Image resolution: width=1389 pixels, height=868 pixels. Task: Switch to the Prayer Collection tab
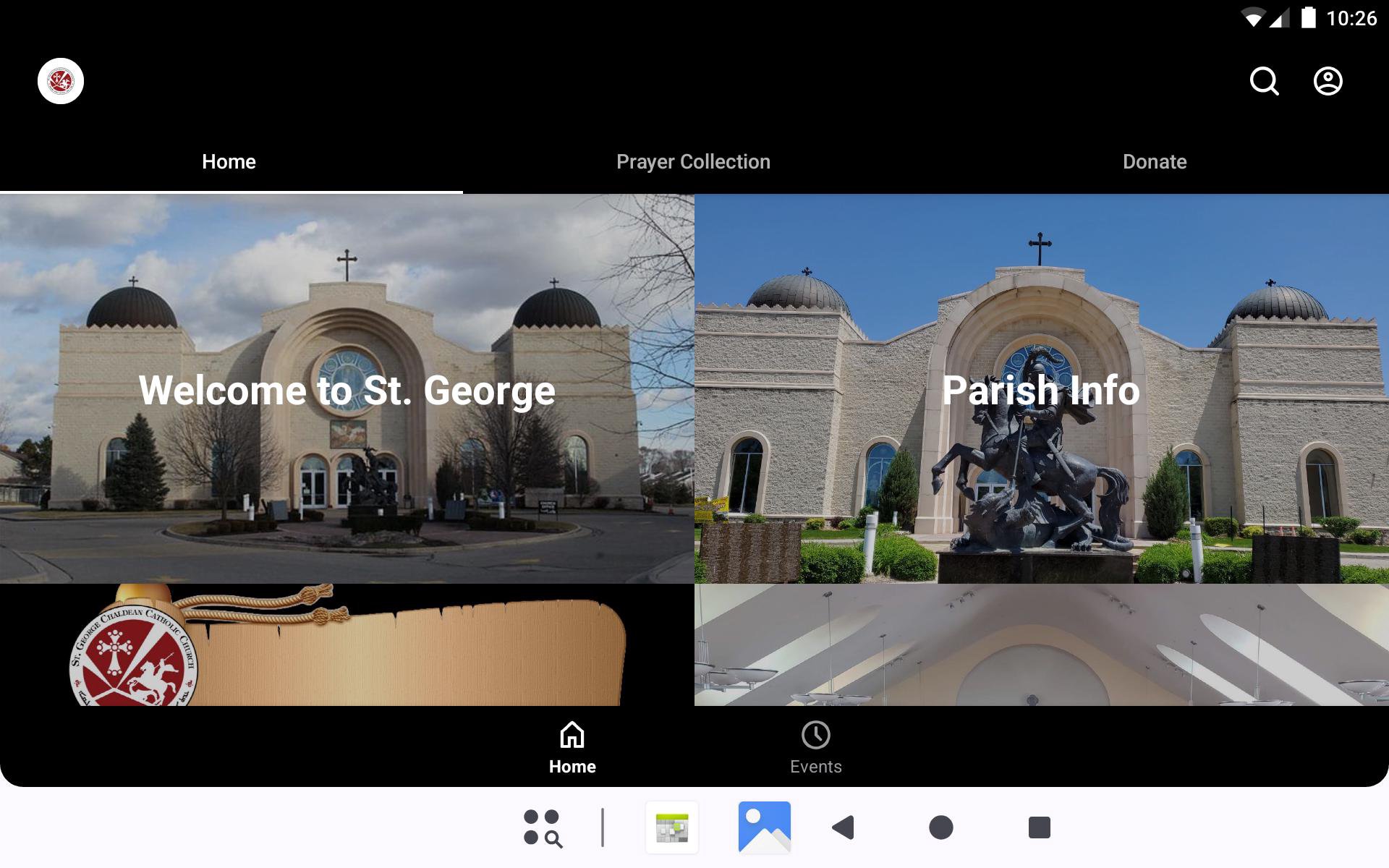click(693, 162)
